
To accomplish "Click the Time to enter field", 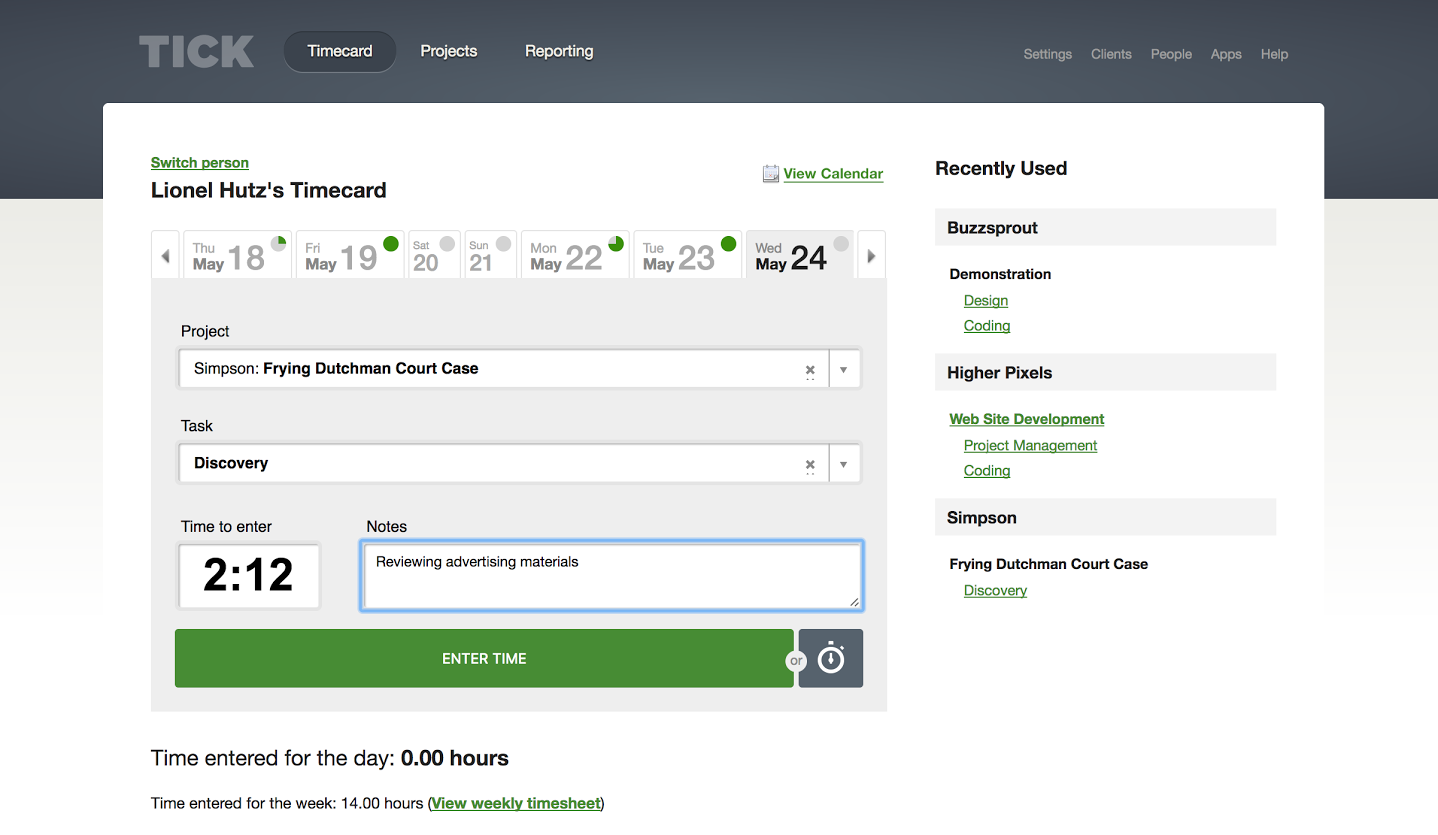I will point(249,575).
